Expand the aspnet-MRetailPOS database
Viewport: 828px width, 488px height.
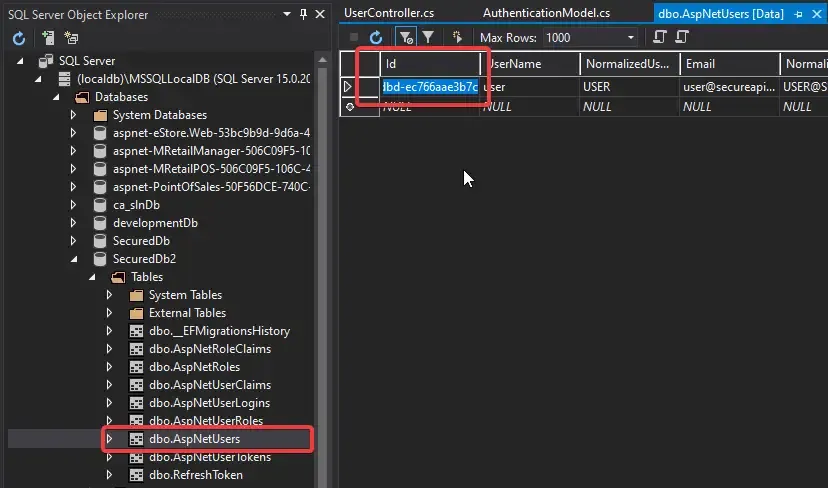[x=73, y=169]
